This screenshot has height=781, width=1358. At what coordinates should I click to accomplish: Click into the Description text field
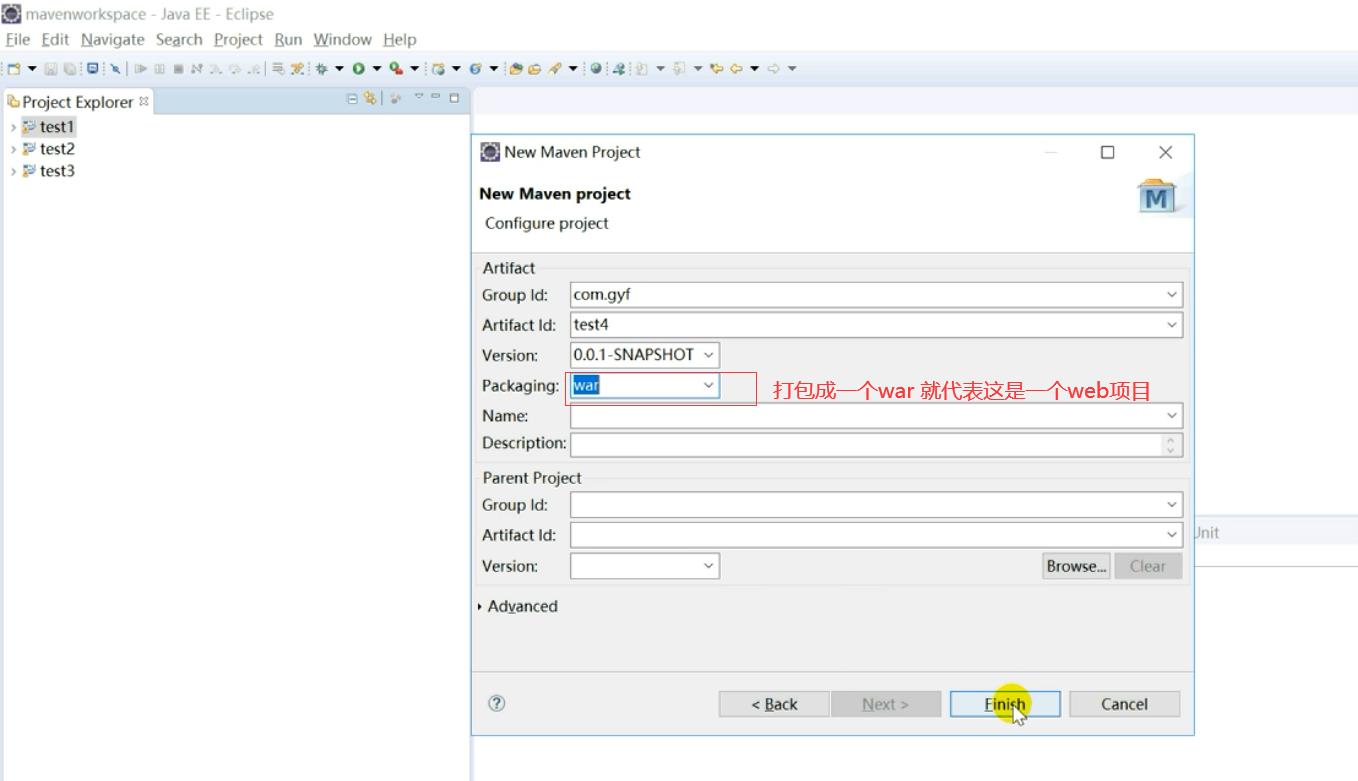pyautogui.click(x=866, y=444)
